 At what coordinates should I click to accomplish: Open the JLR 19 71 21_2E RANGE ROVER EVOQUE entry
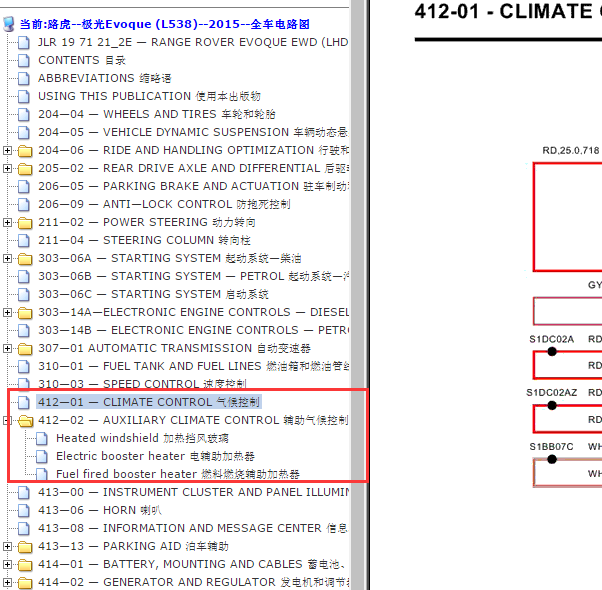[193, 42]
